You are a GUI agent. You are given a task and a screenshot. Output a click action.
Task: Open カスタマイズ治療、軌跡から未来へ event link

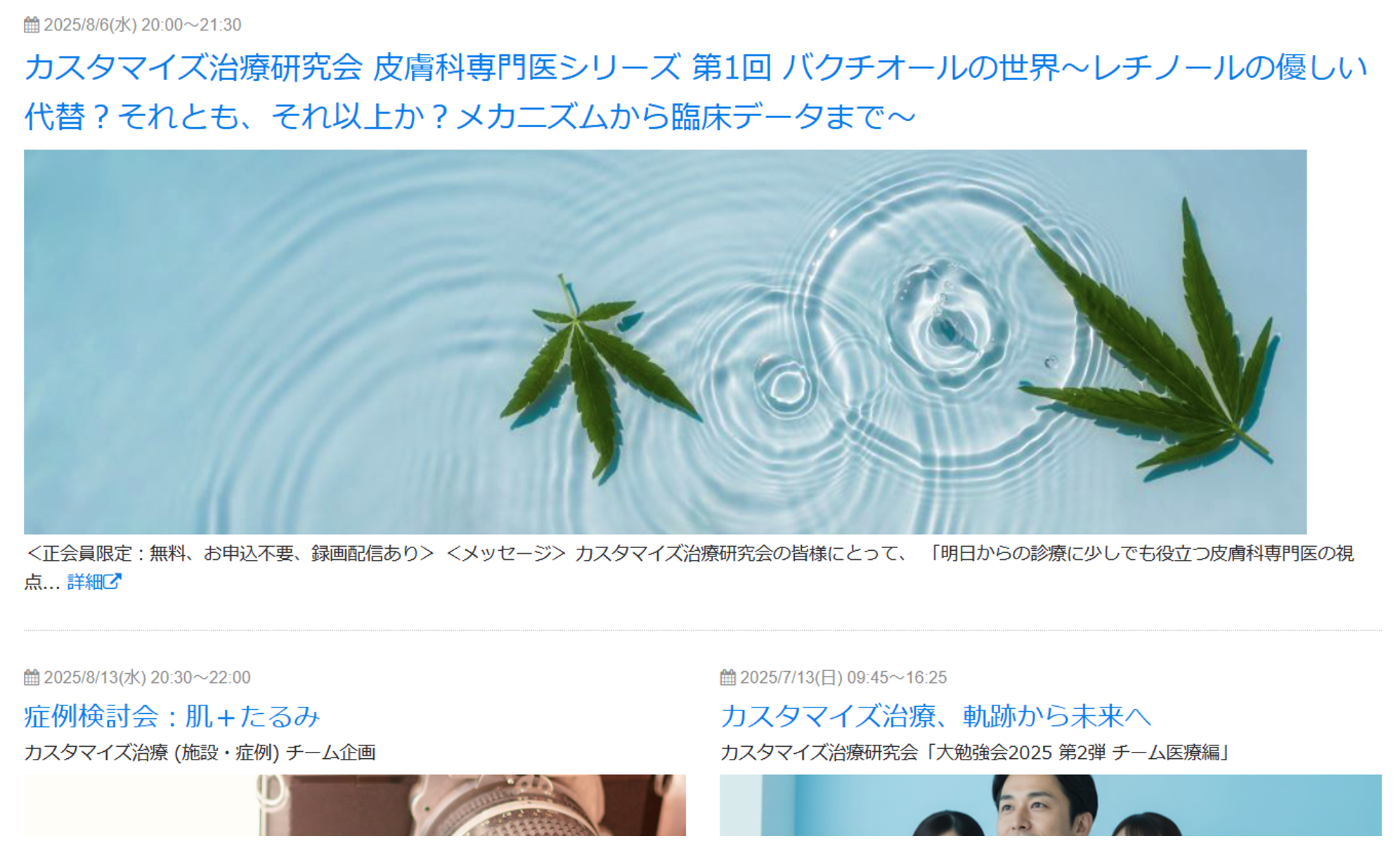[x=935, y=716]
